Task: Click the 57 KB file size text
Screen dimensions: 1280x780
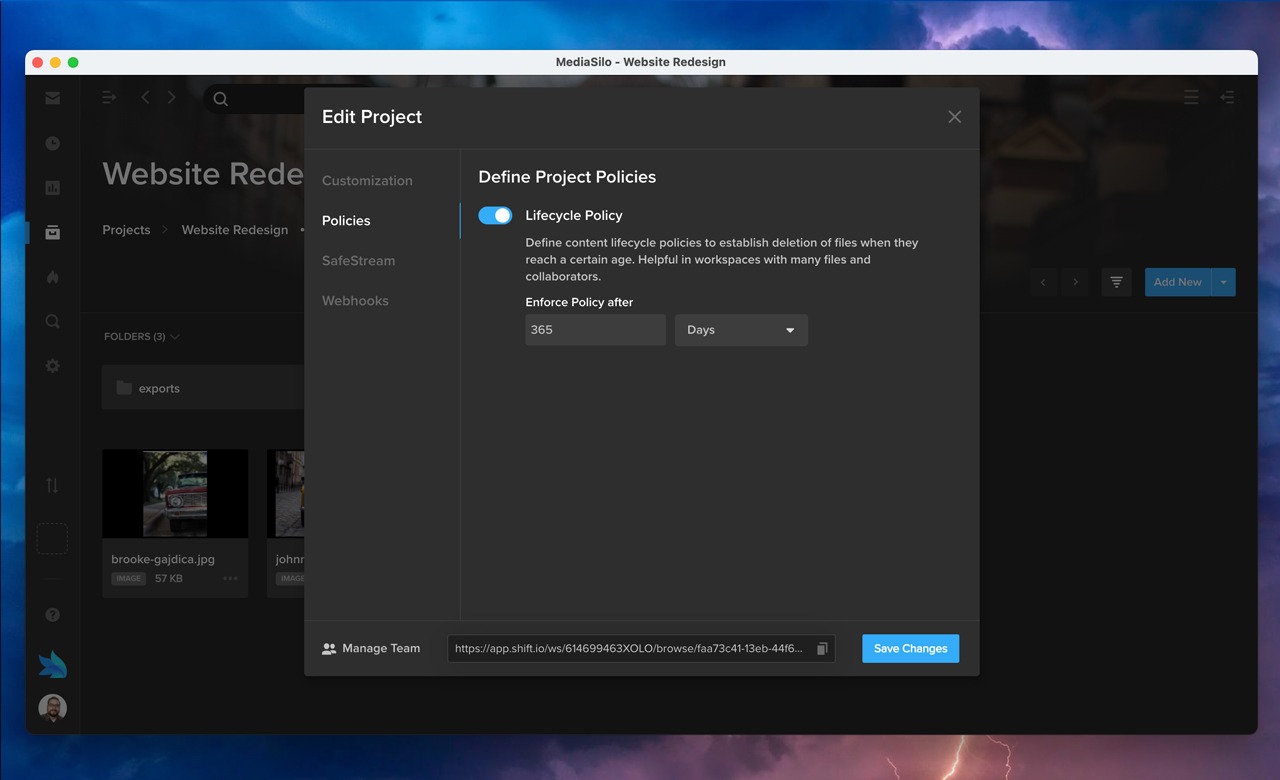Action: click(x=169, y=578)
